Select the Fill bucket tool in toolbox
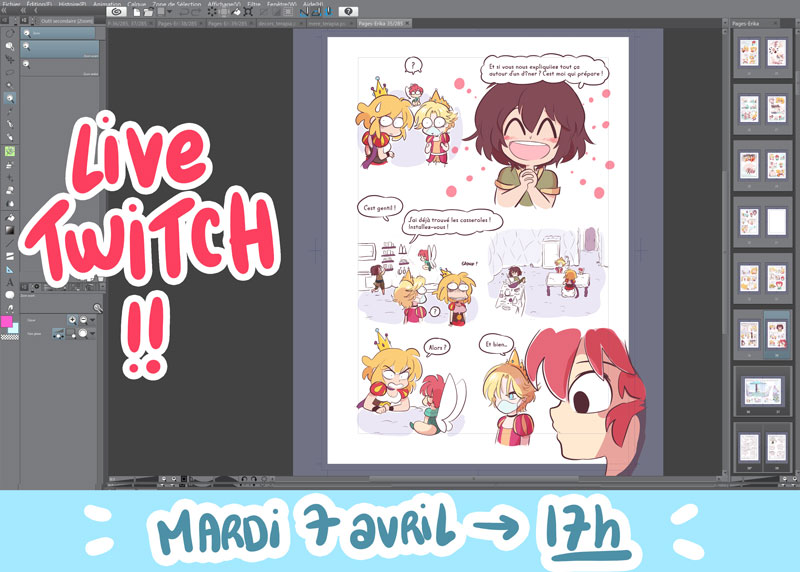Image resolution: width=800 pixels, height=572 pixels. click(x=10, y=217)
